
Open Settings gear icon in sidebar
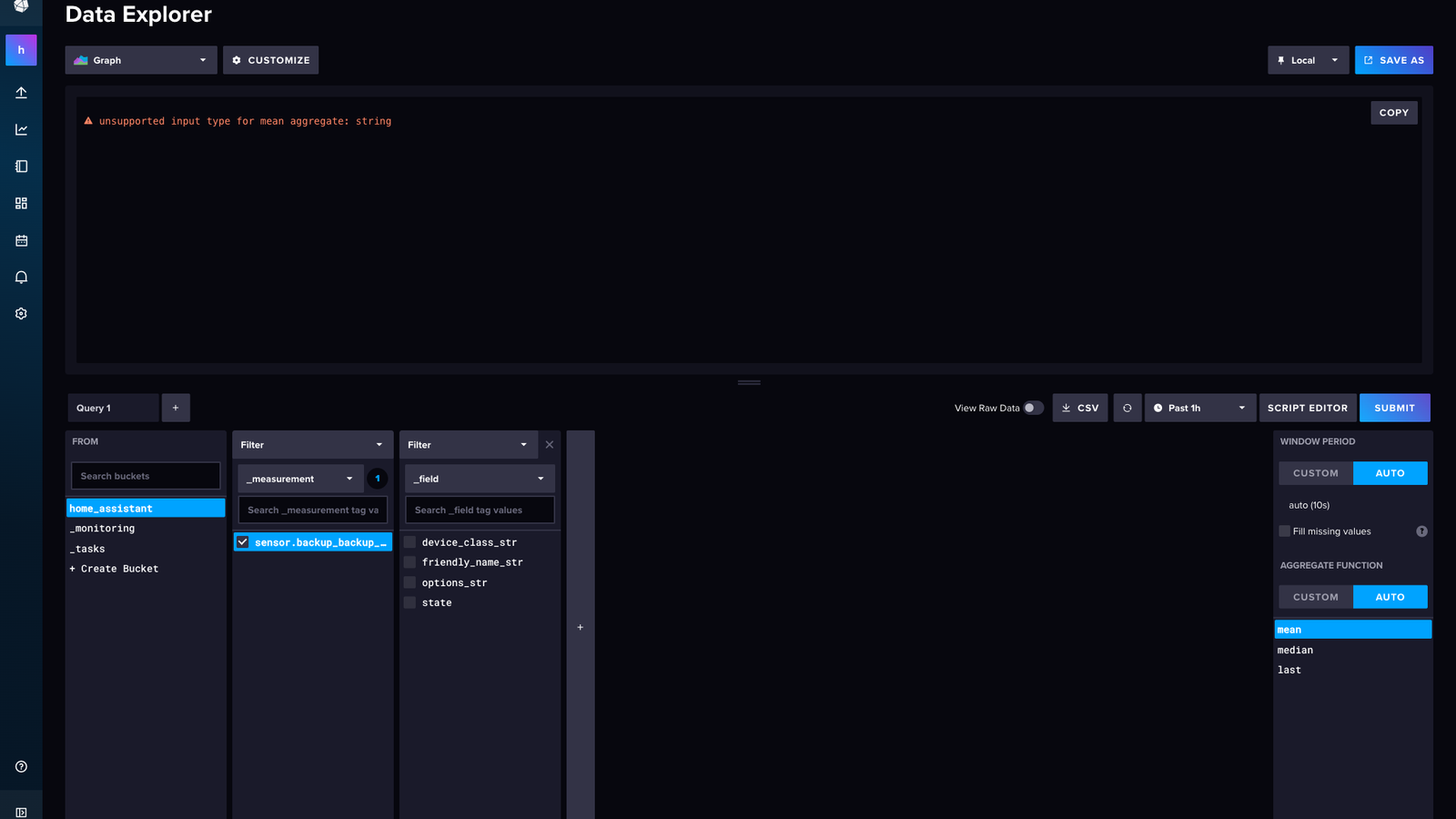click(x=21, y=314)
